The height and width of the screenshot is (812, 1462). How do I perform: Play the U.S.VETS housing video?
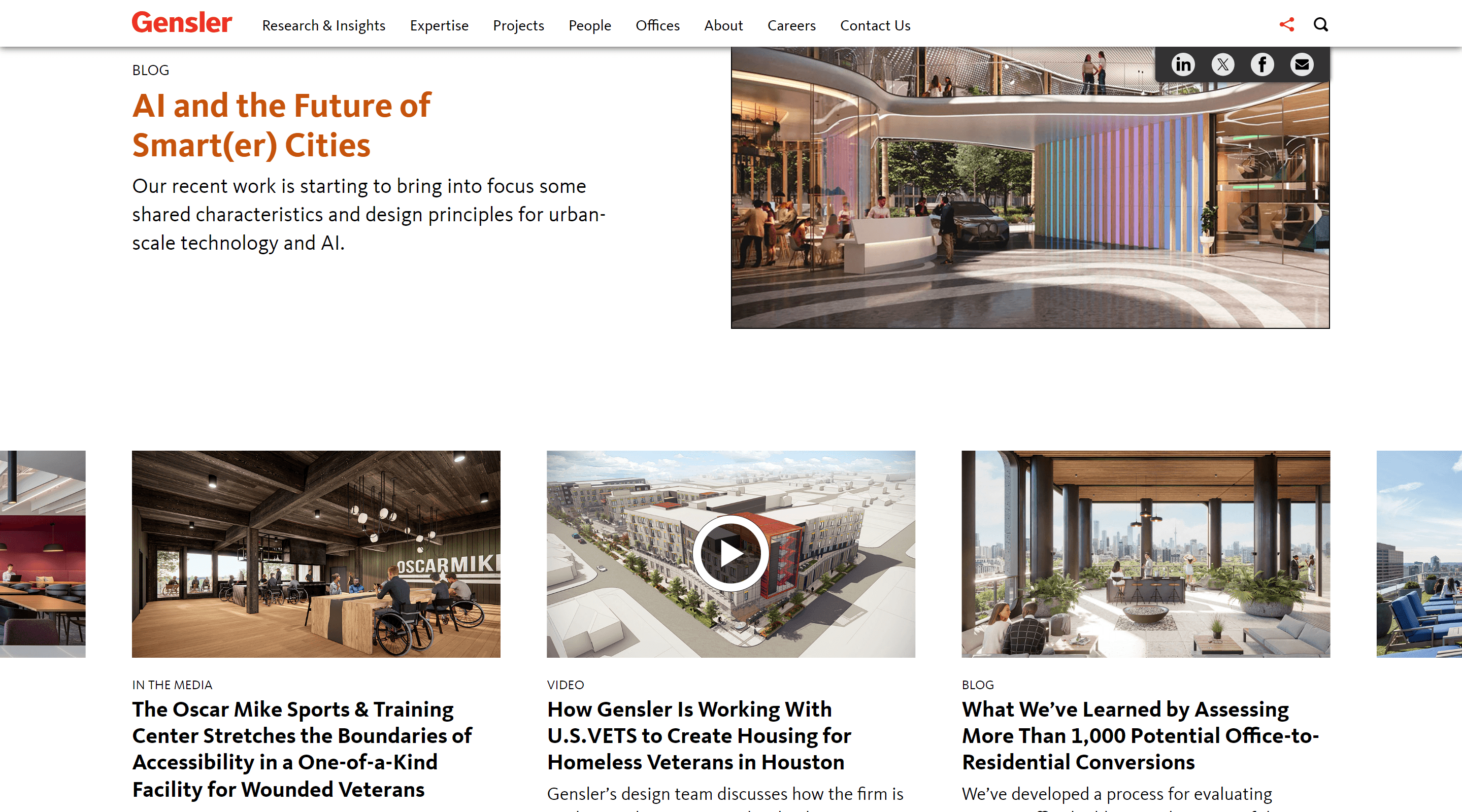[730, 553]
